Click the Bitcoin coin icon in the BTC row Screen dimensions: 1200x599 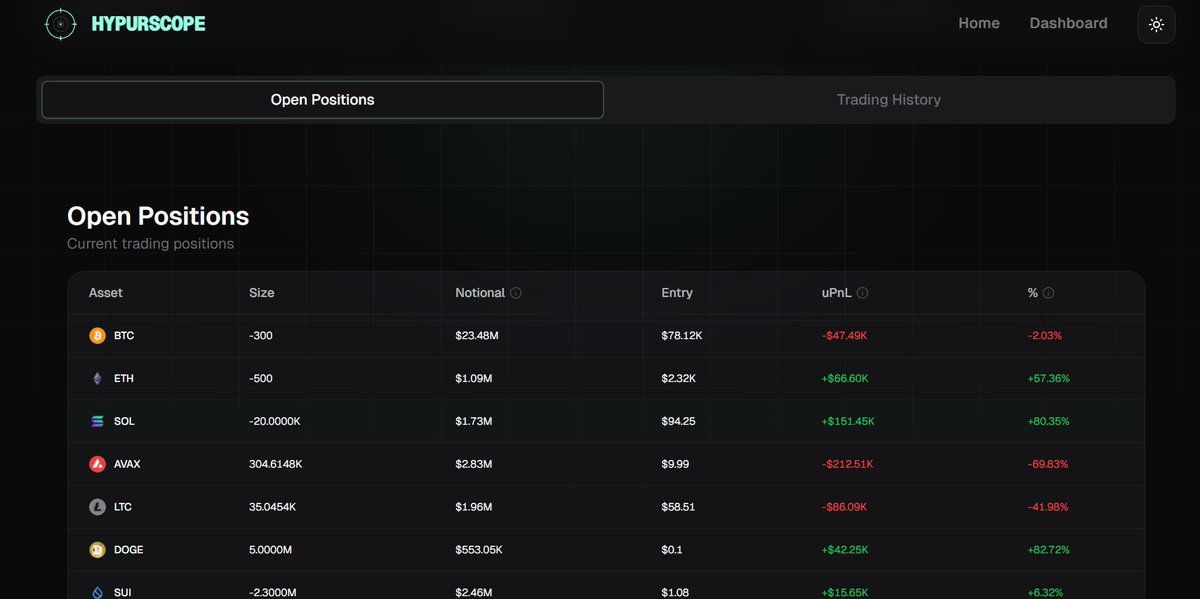point(97,336)
